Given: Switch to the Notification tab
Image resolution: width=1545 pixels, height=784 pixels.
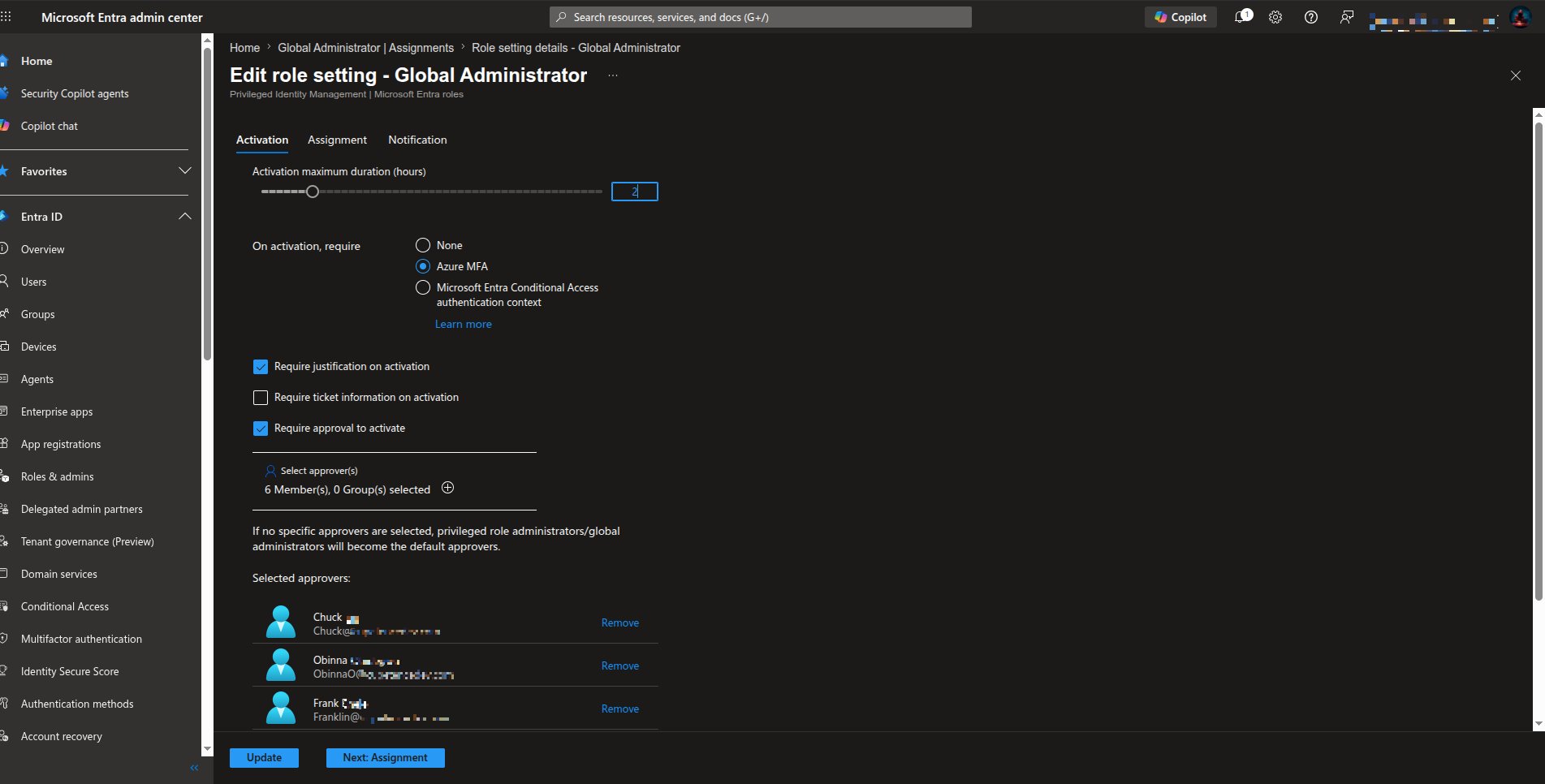Looking at the screenshot, I should pyautogui.click(x=417, y=140).
